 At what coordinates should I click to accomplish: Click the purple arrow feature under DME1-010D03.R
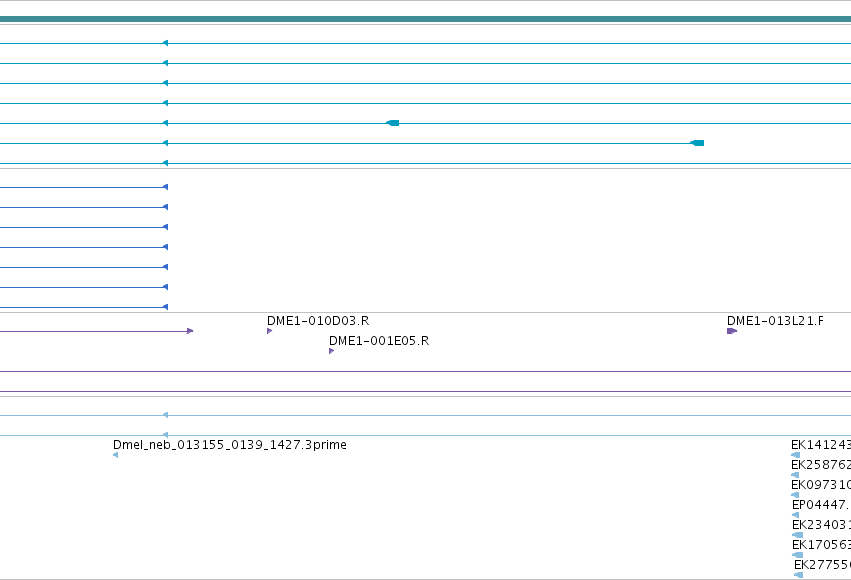click(270, 331)
